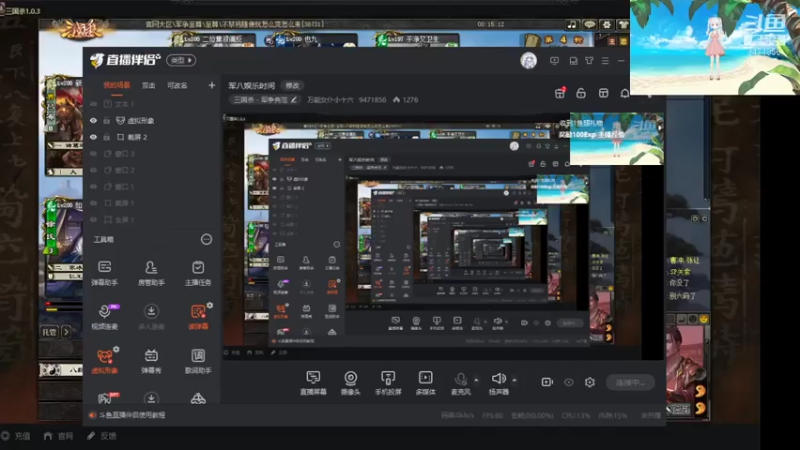Open the 歌词助手 lyrics assistant tool
The image size is (800, 450).
pos(198,361)
